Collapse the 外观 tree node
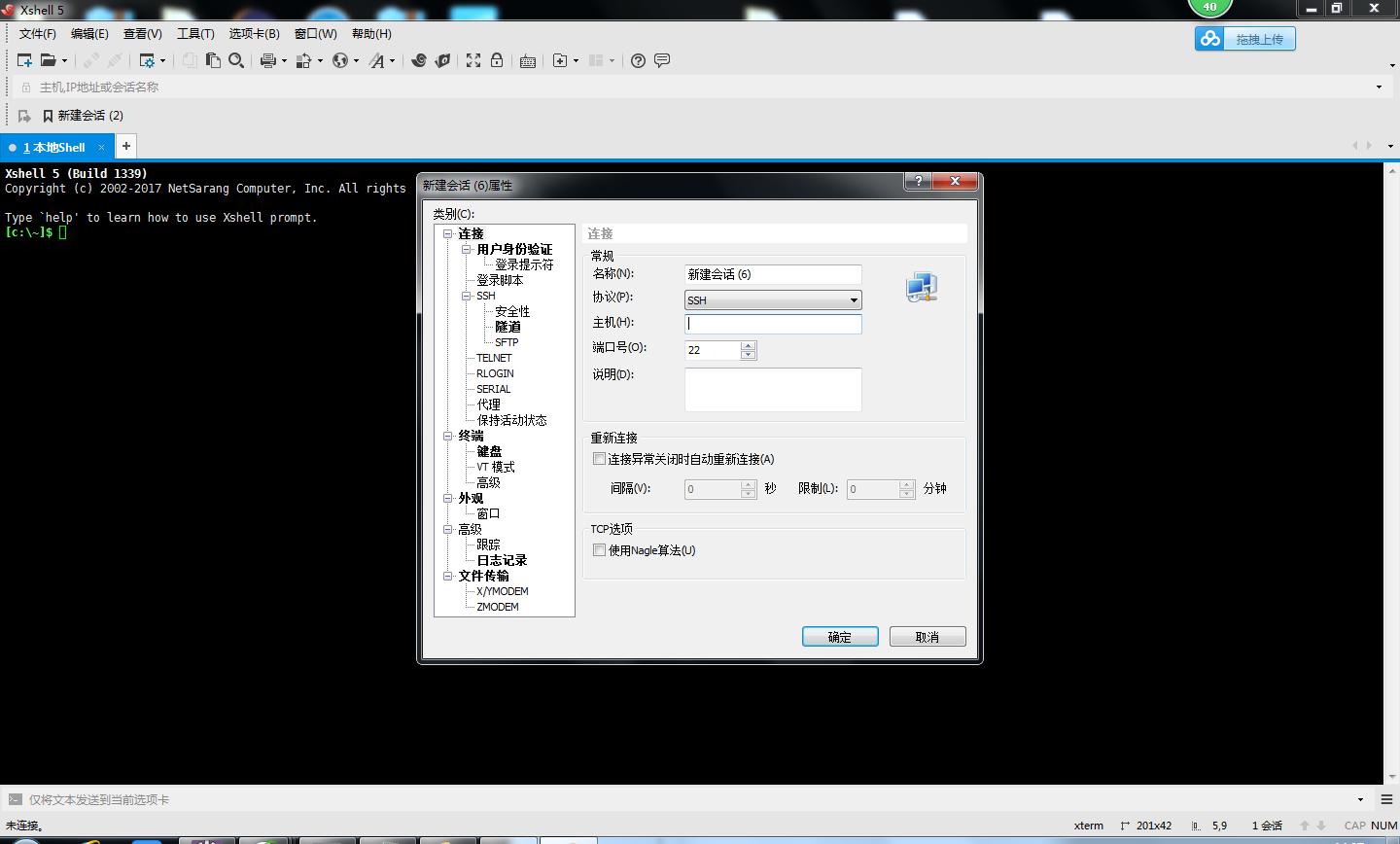Image resolution: width=1400 pixels, height=844 pixels. (x=448, y=499)
